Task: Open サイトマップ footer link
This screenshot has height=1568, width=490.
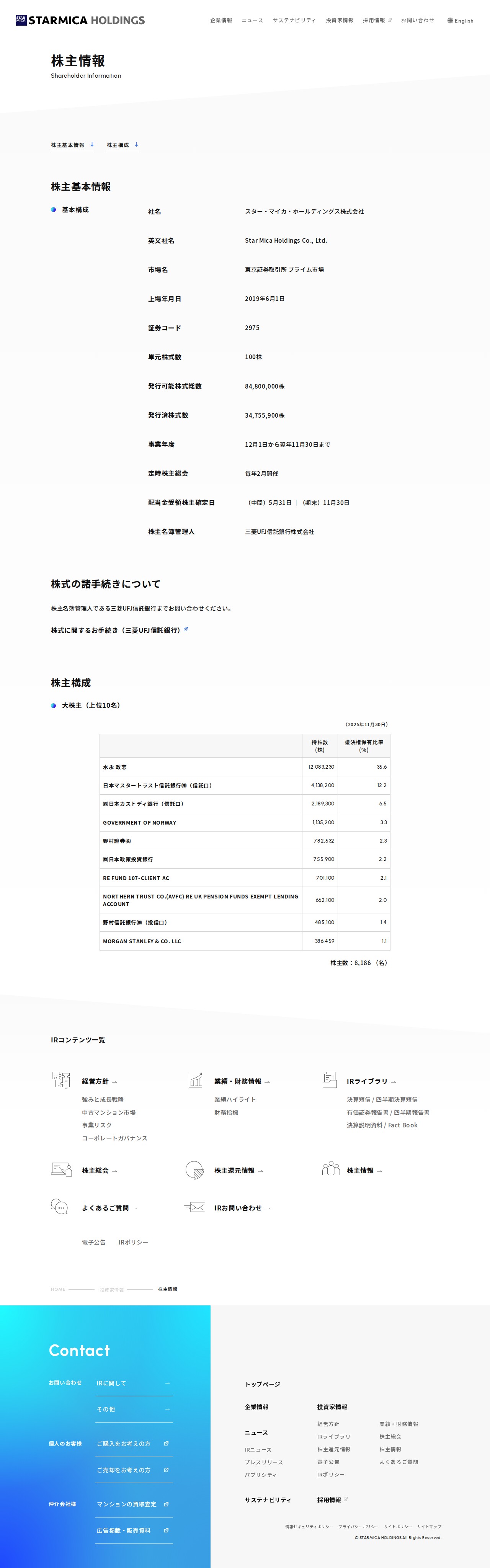Action: pos(429,1527)
